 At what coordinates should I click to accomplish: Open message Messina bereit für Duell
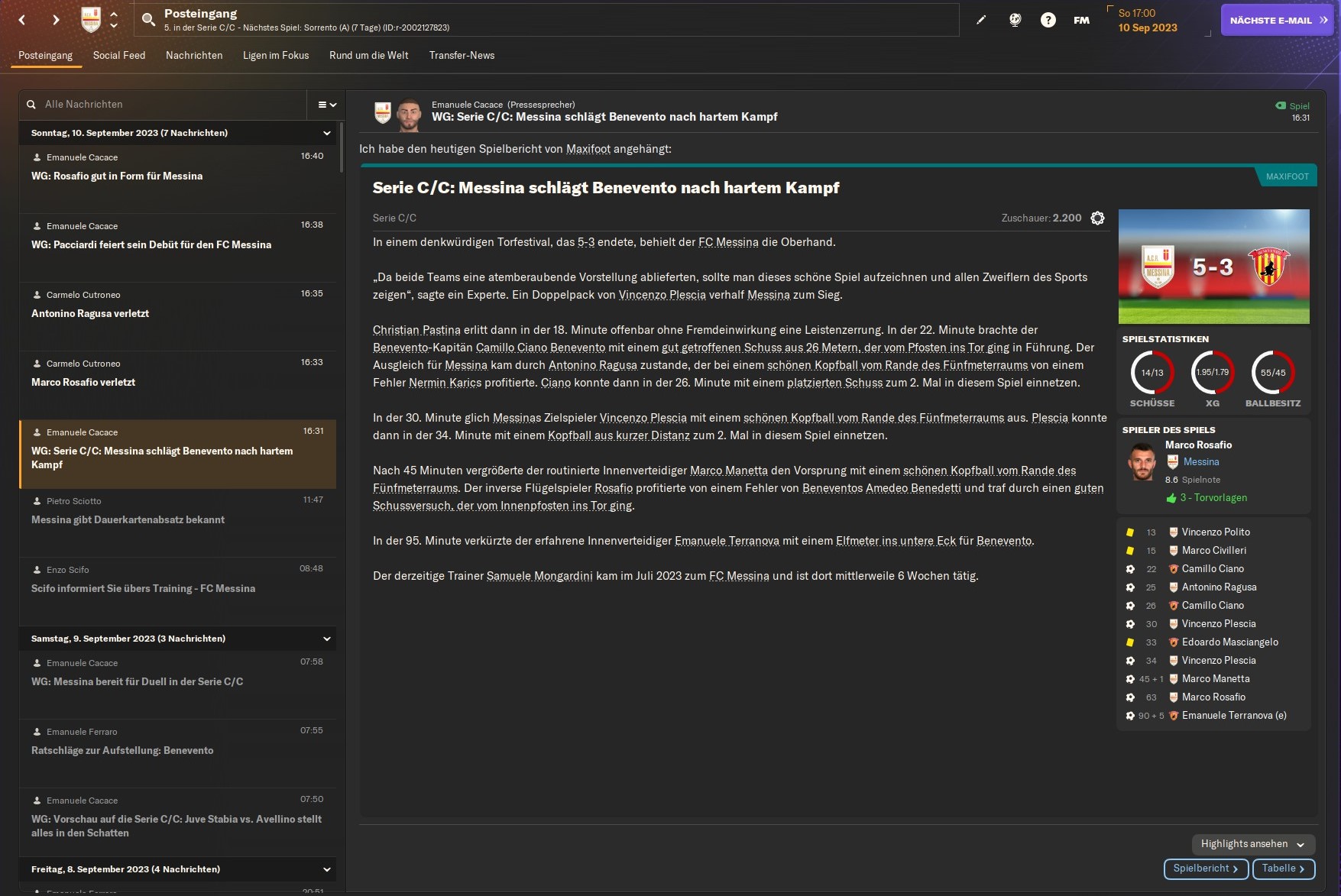[x=177, y=685]
